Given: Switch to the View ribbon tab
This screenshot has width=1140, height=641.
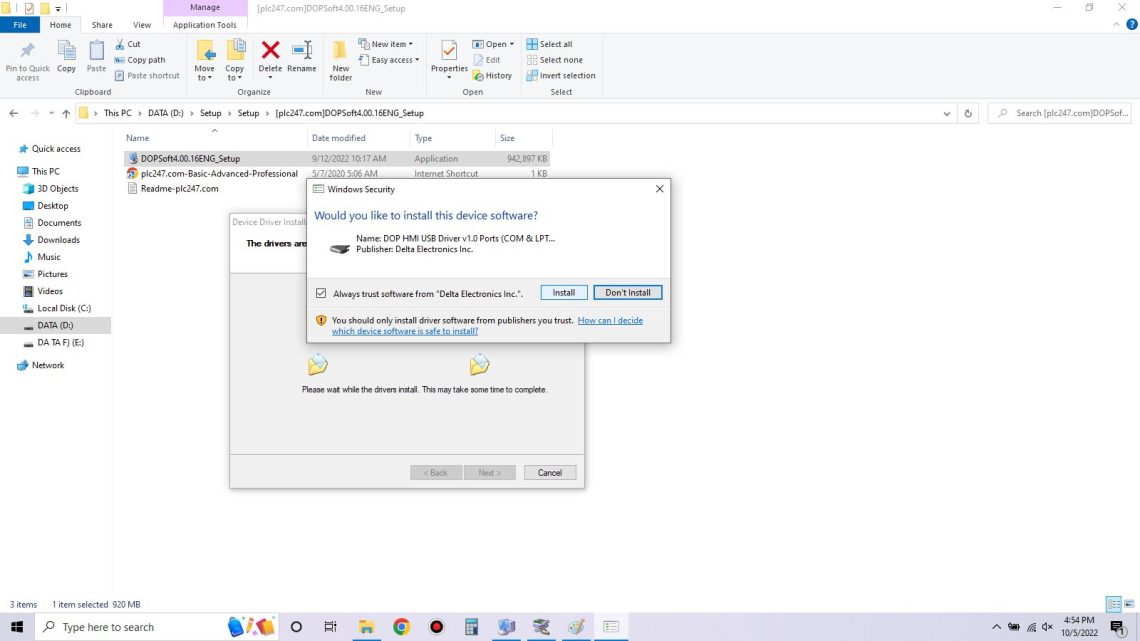Looking at the screenshot, I should [142, 25].
